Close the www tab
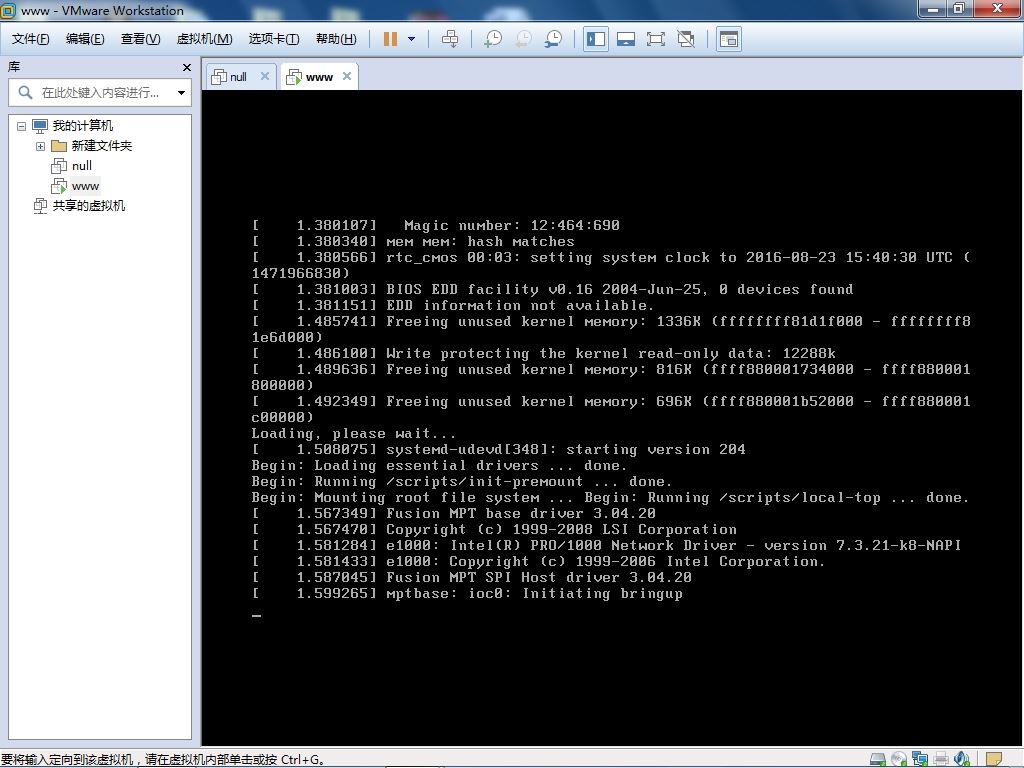Image resolution: width=1024 pixels, height=768 pixels. point(347,76)
